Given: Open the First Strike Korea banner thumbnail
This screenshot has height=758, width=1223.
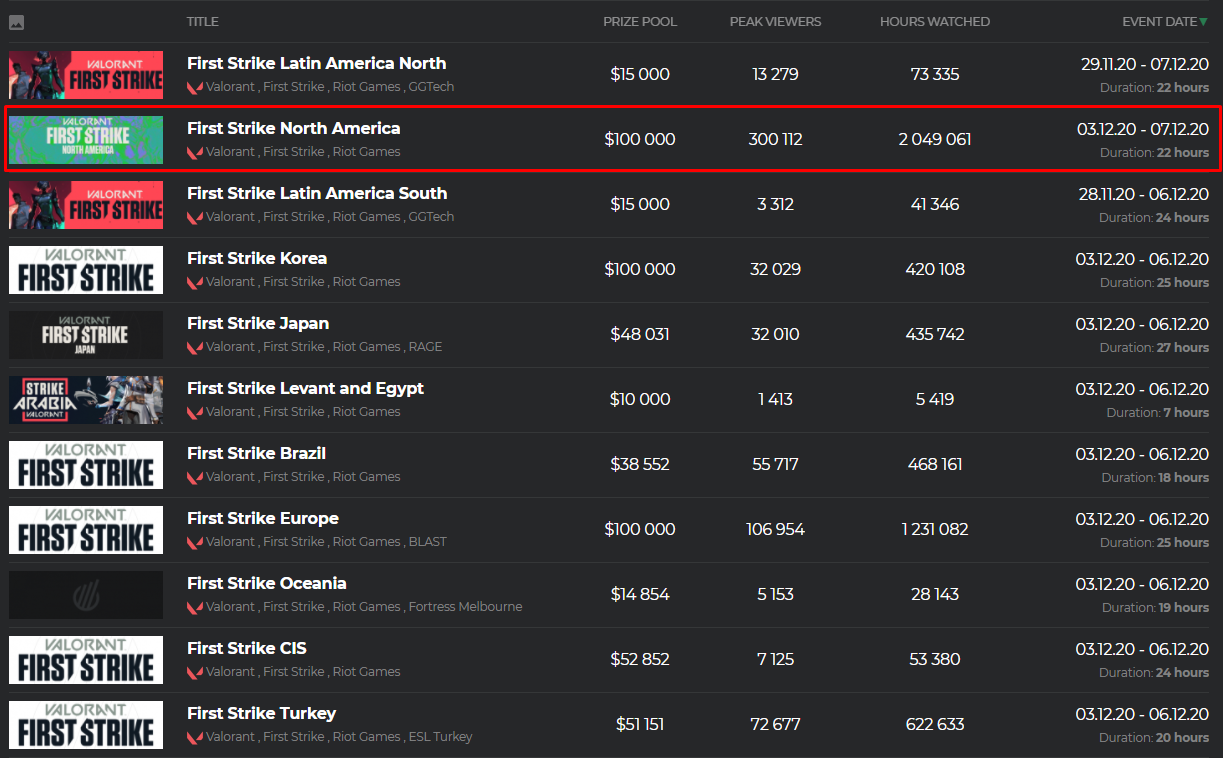Looking at the screenshot, I should (x=86, y=270).
